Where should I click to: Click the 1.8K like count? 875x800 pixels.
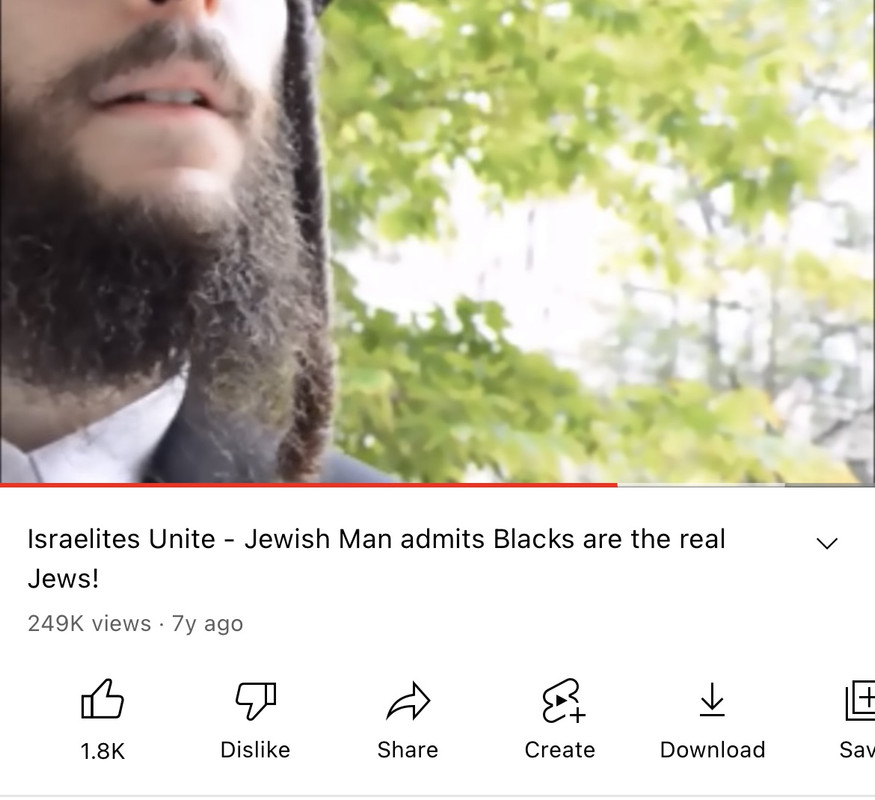tap(103, 751)
